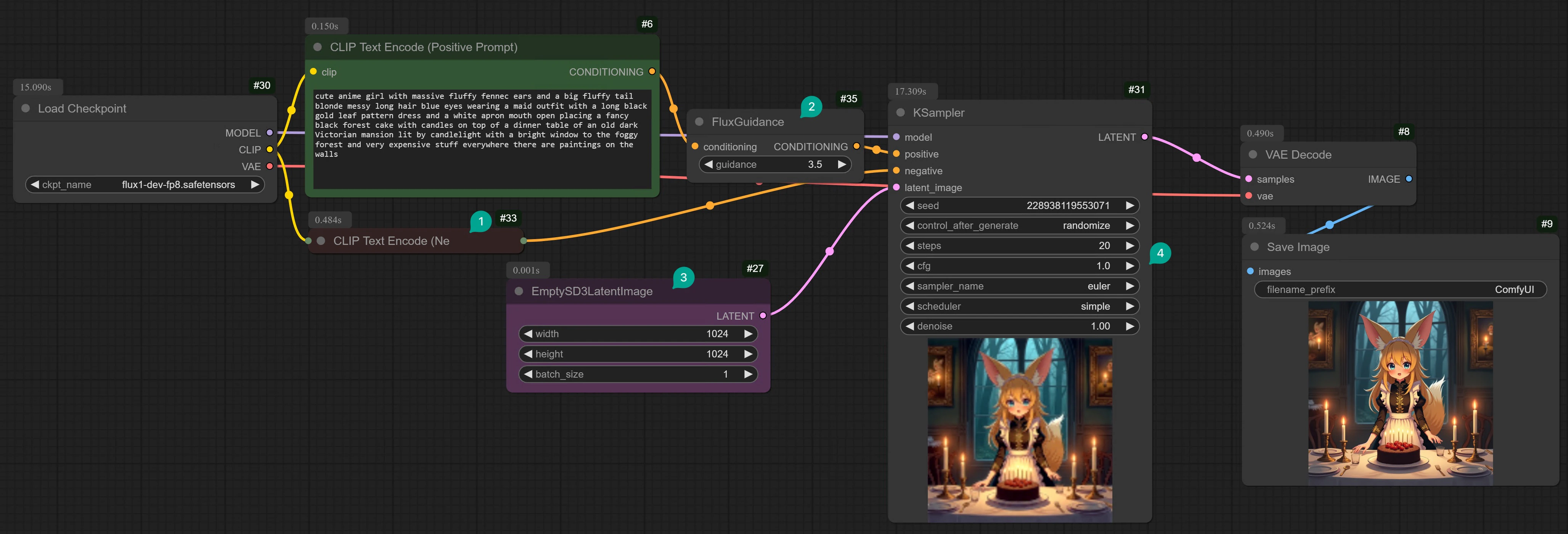
Task: Click the CONDITIONING output of the positive prompt node
Action: pyautogui.click(x=652, y=71)
